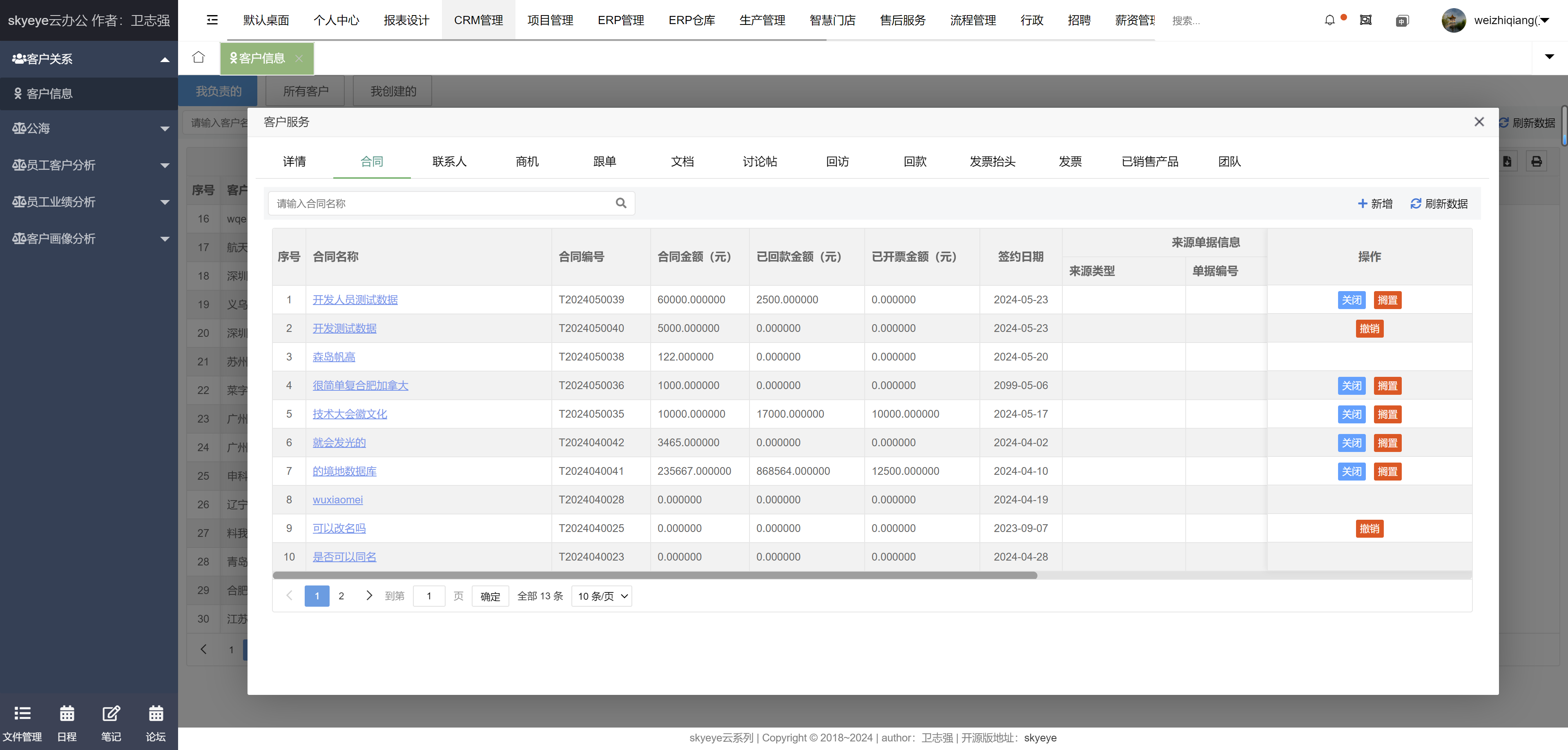
Task: Click 刷新数据 refresh in contract toolbar
Action: click(1439, 204)
